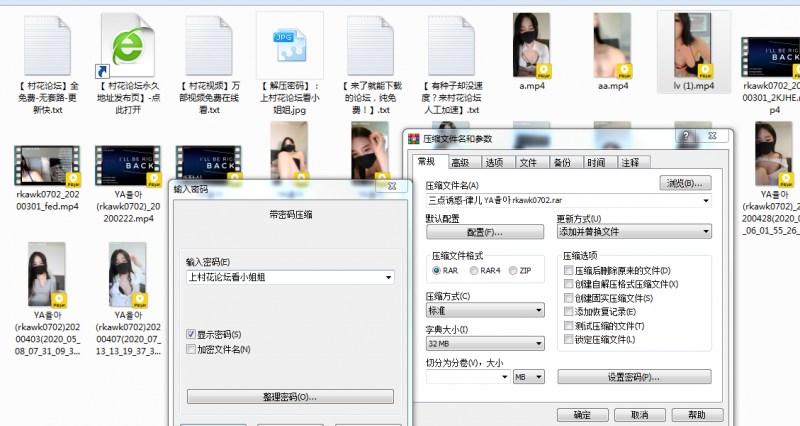Image resolution: width=800 pixels, height=426 pixels.
Task: Select the a.mp4 video file icon
Action: tap(530, 45)
